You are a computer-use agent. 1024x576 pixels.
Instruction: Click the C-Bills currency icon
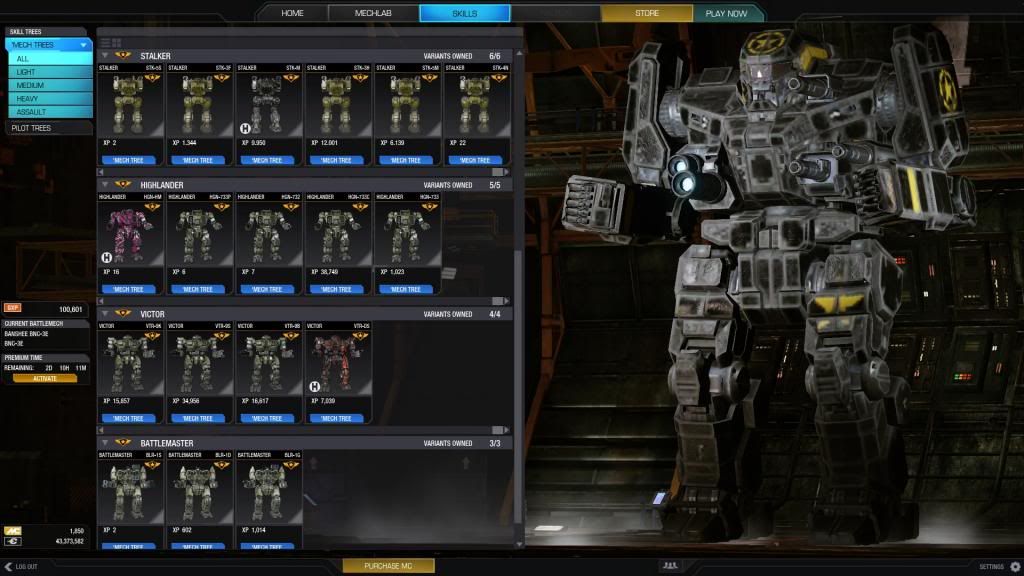(x=12, y=541)
